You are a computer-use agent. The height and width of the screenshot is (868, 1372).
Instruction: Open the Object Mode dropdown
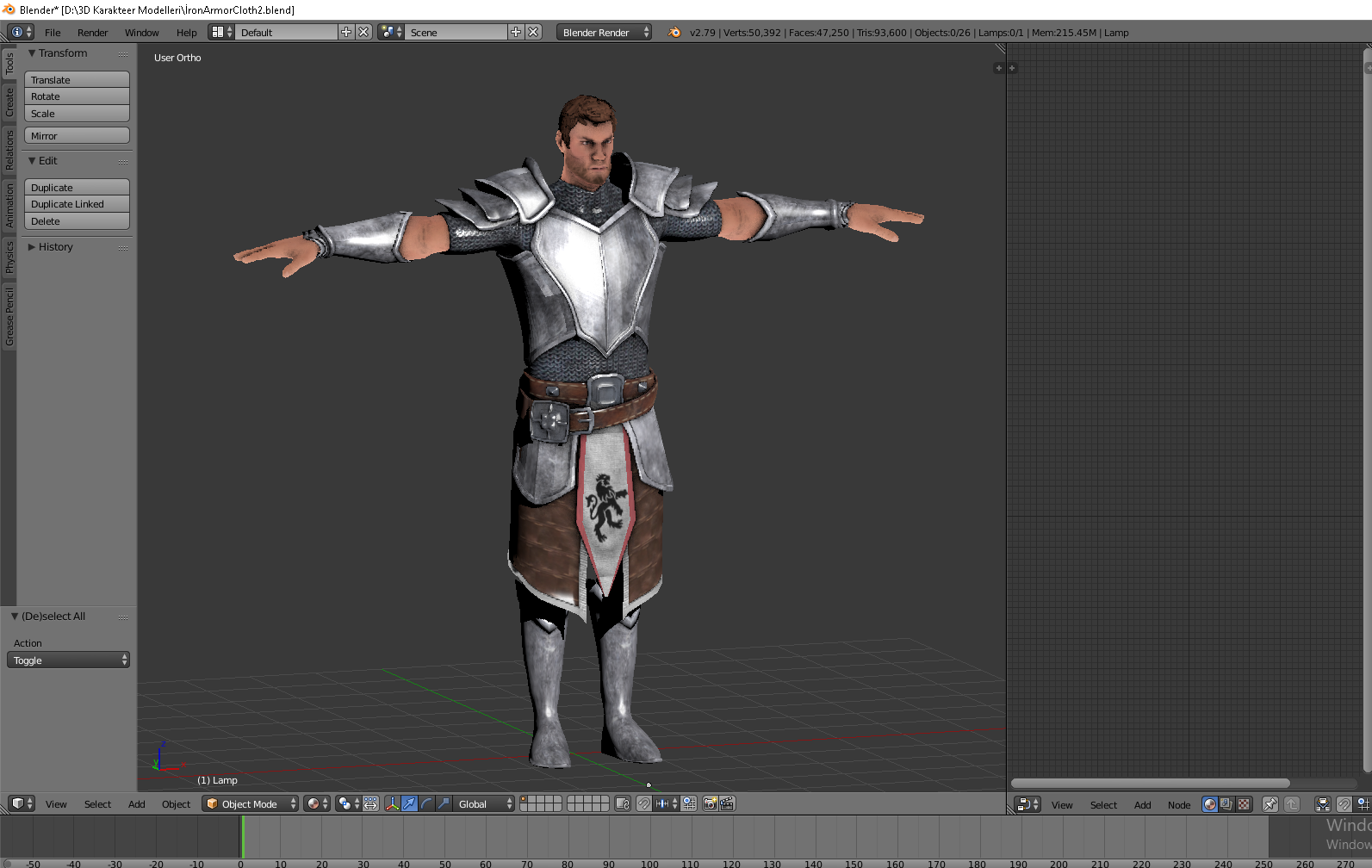pyautogui.click(x=250, y=803)
